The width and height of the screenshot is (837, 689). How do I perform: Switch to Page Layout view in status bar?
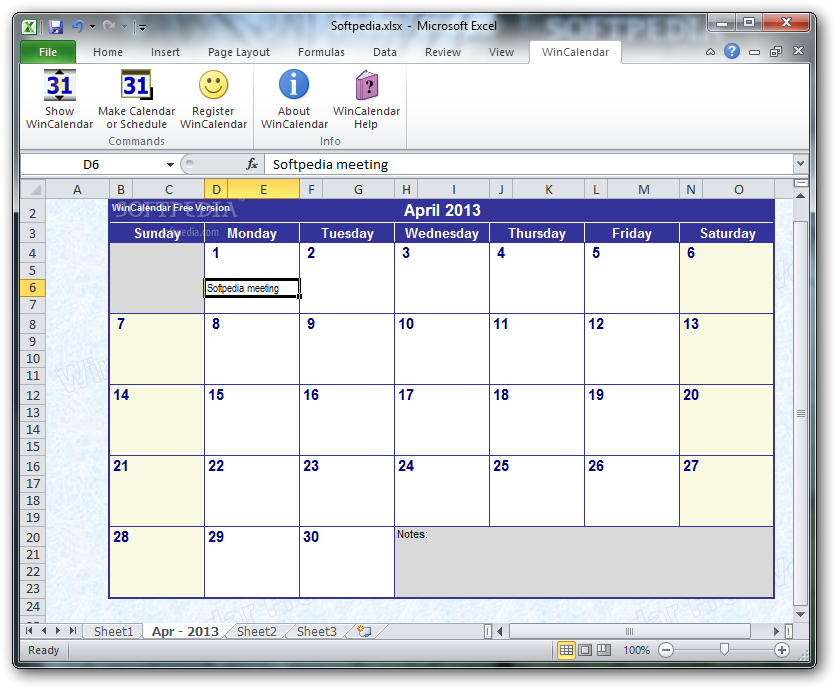585,650
